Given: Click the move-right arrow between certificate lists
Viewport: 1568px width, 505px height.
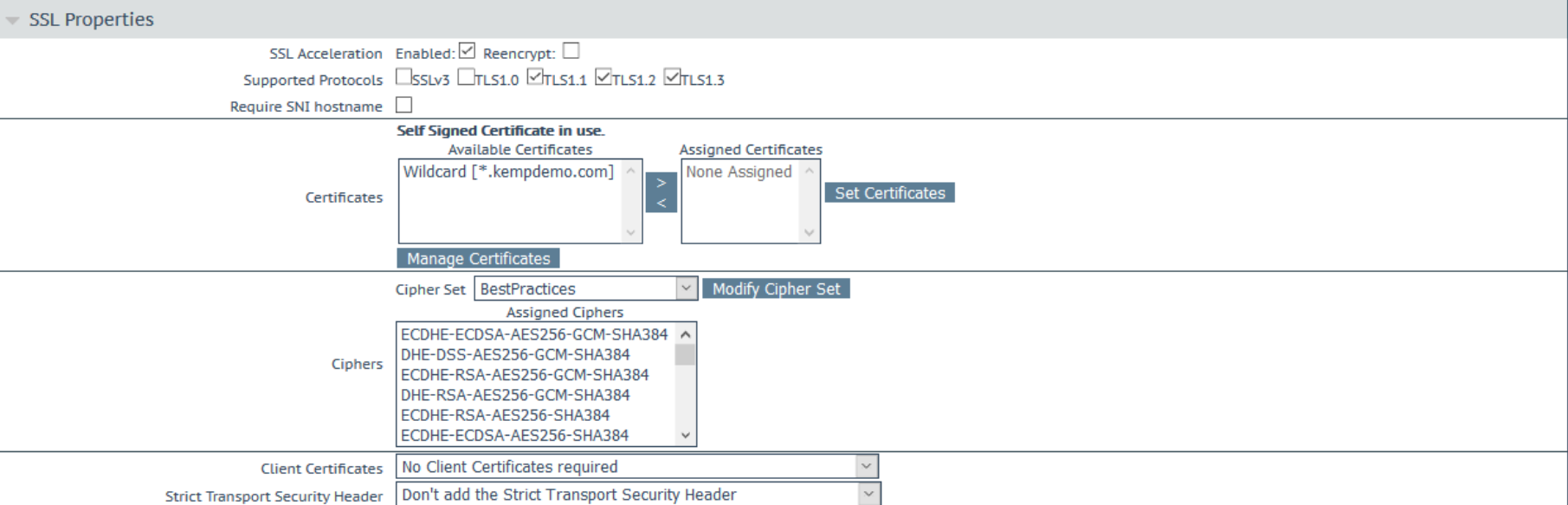Looking at the screenshot, I should point(661,183).
